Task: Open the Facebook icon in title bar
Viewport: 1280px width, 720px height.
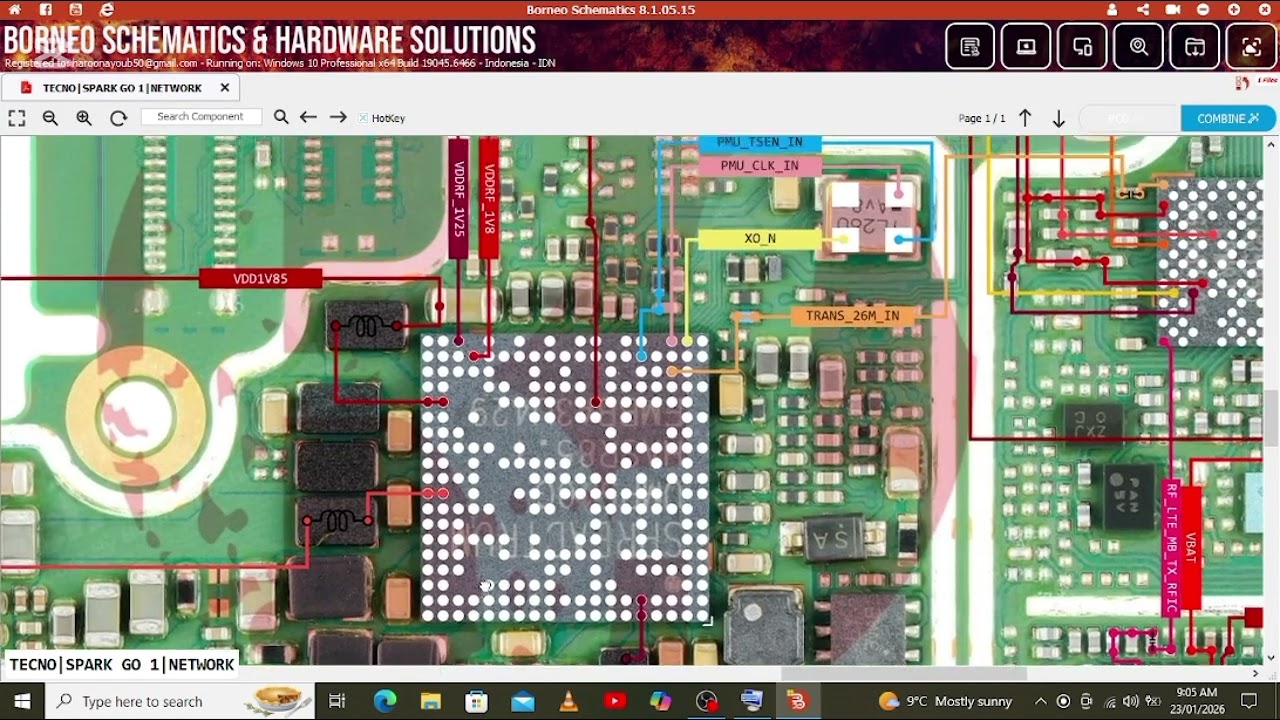Action: [46, 9]
